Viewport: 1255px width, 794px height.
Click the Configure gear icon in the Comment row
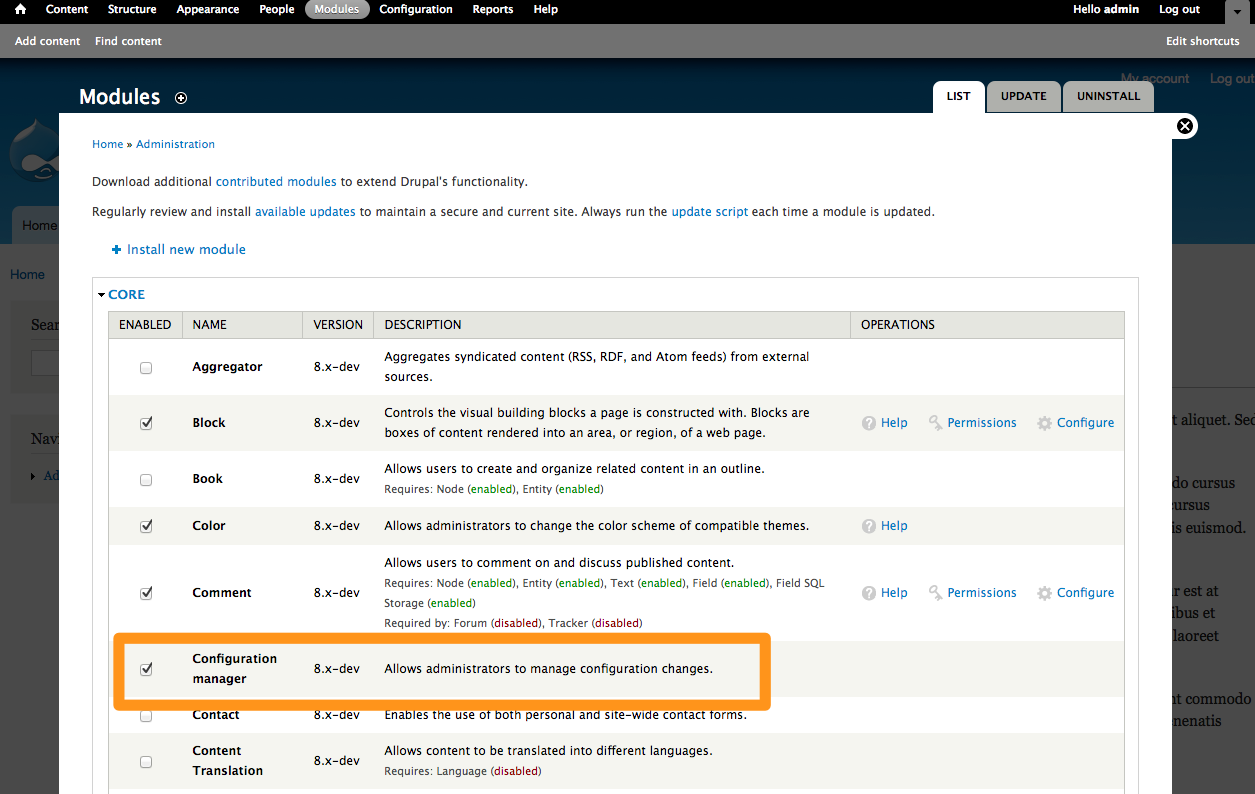[x=1044, y=593]
